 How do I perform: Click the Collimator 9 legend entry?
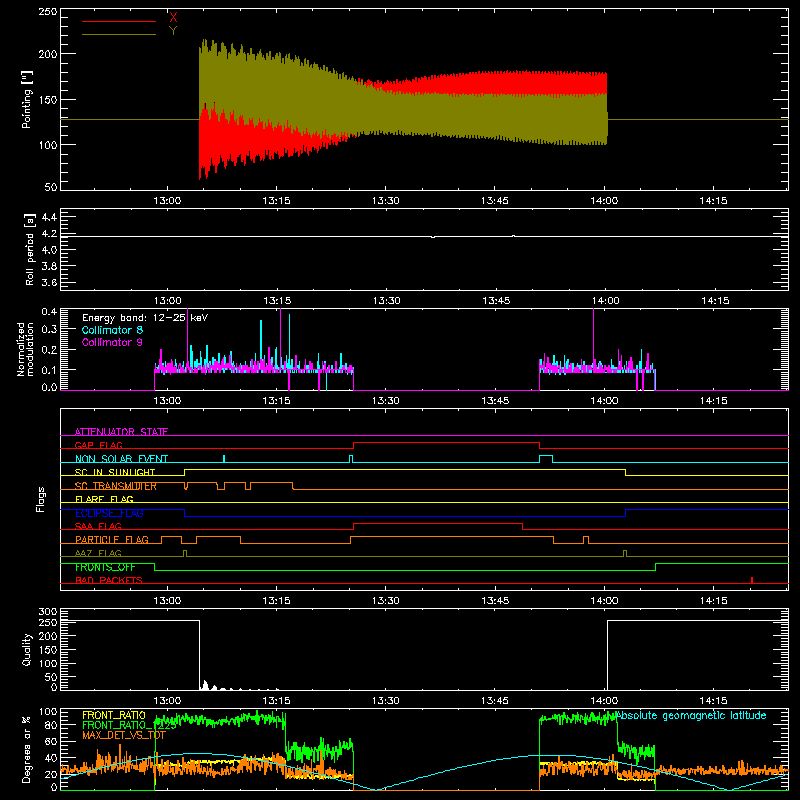click(x=112, y=342)
